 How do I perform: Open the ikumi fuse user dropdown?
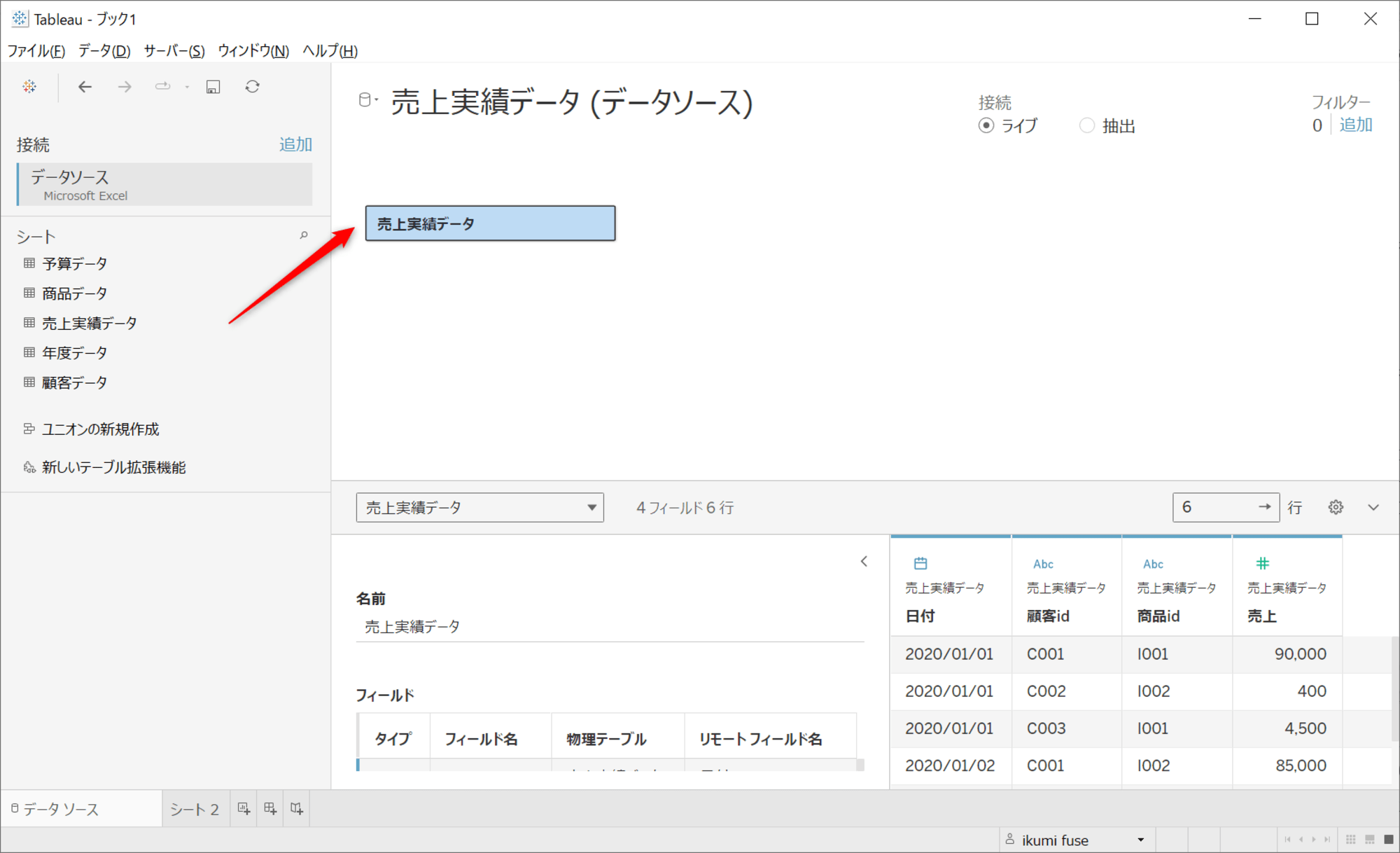click(1077, 840)
